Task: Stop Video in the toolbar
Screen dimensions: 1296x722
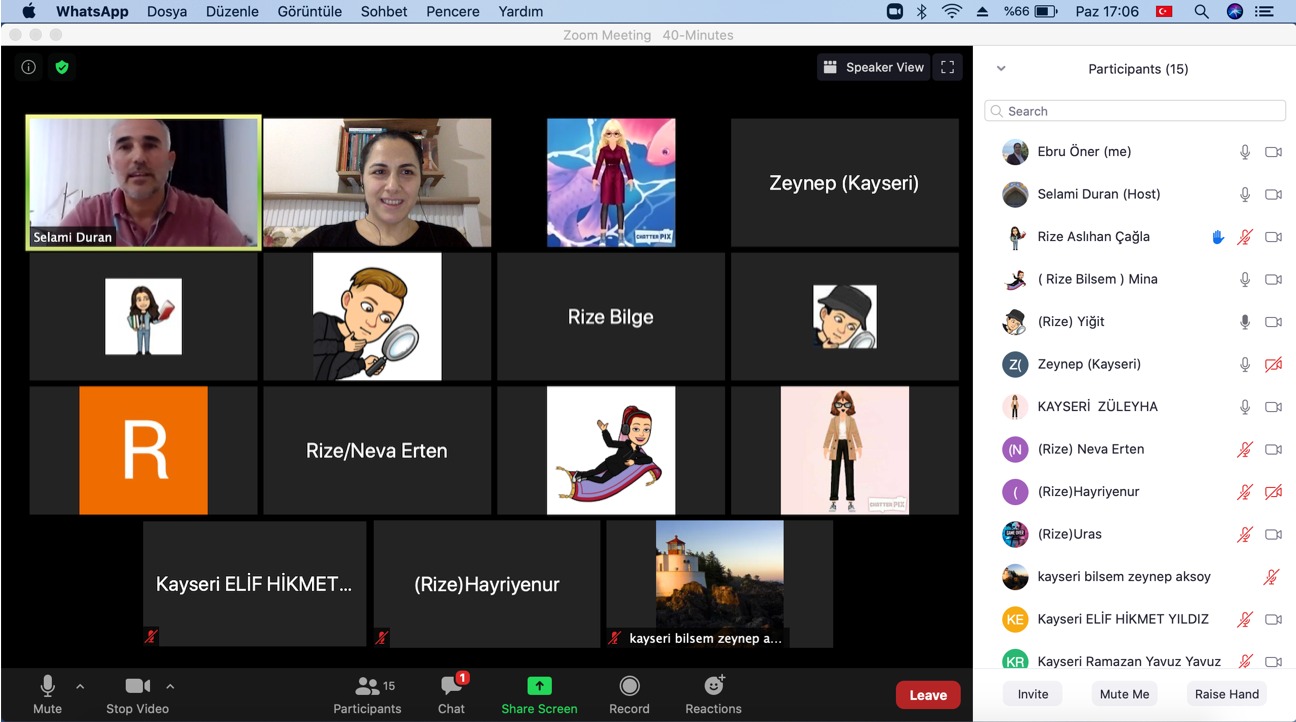Action: pos(138,695)
